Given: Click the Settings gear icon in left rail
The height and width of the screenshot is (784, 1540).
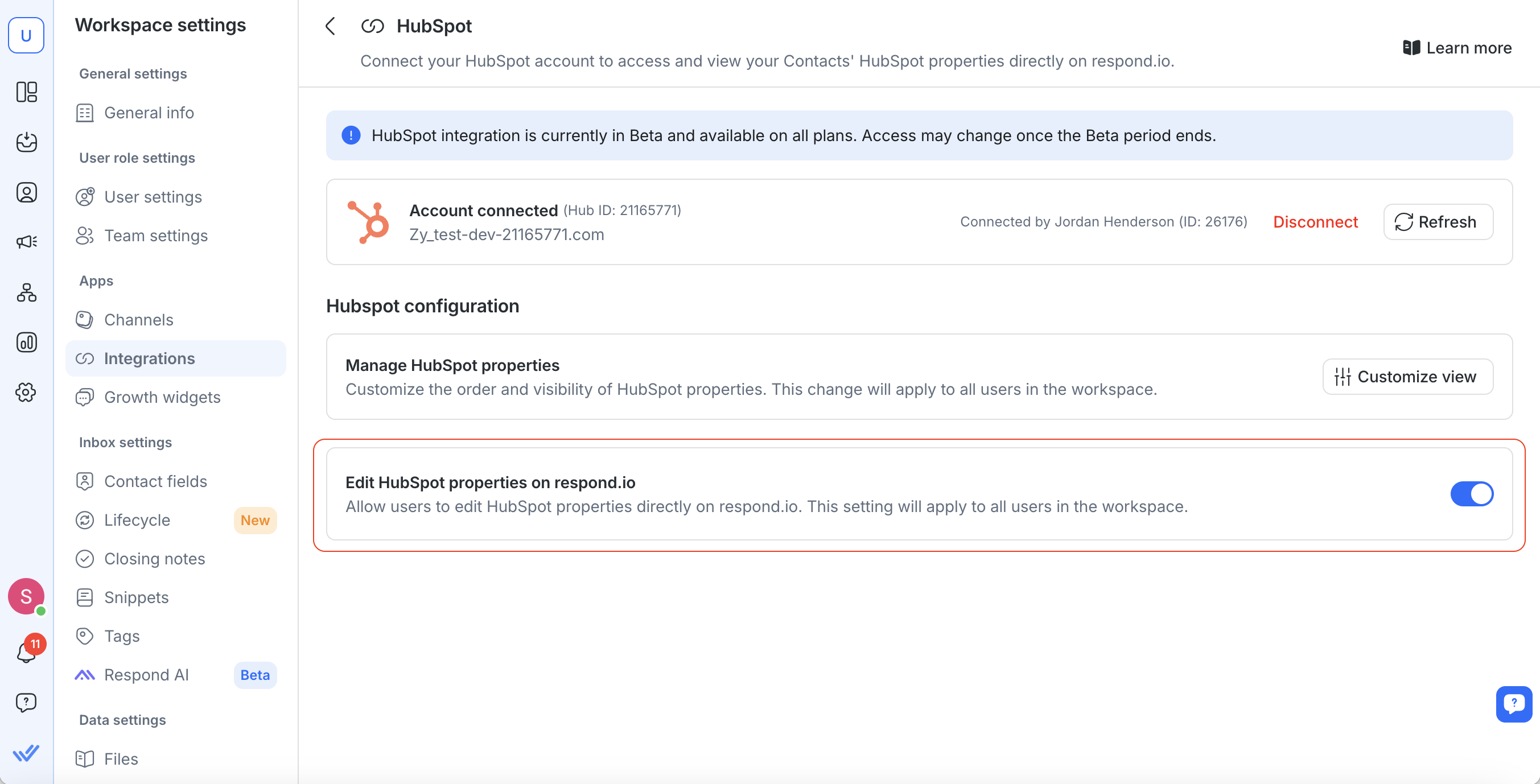Looking at the screenshot, I should 26,393.
